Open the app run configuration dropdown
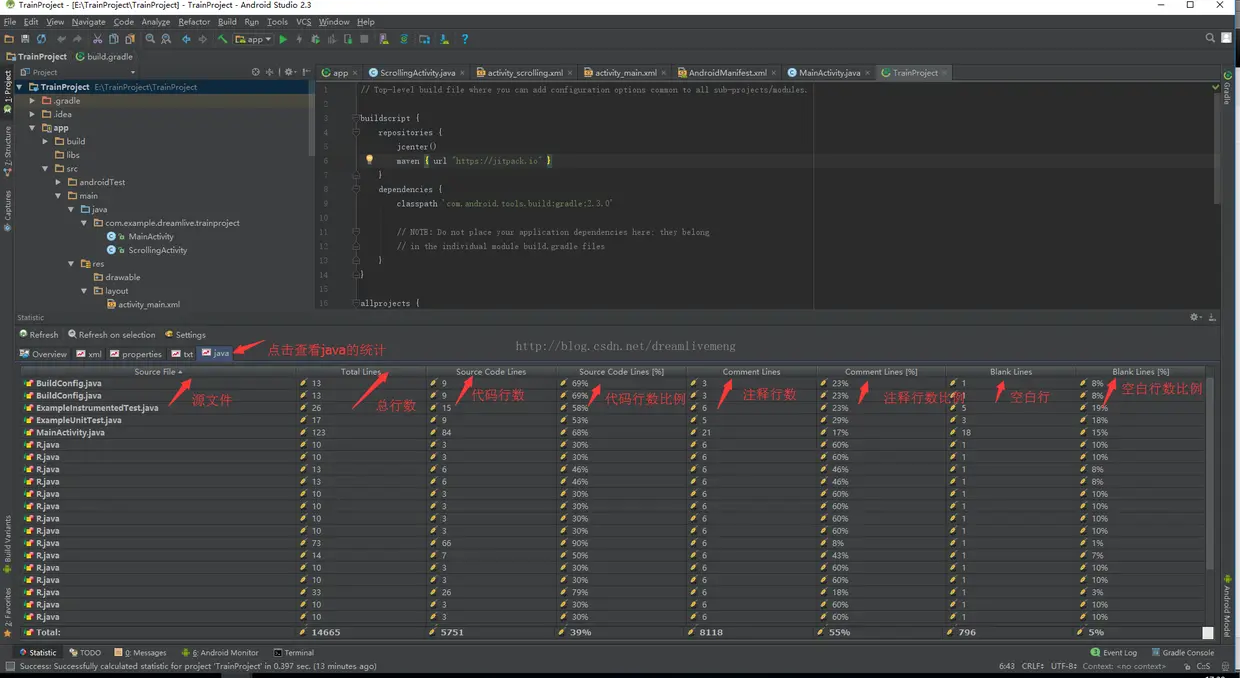Image resolution: width=1240 pixels, height=678 pixels. [x=254, y=39]
